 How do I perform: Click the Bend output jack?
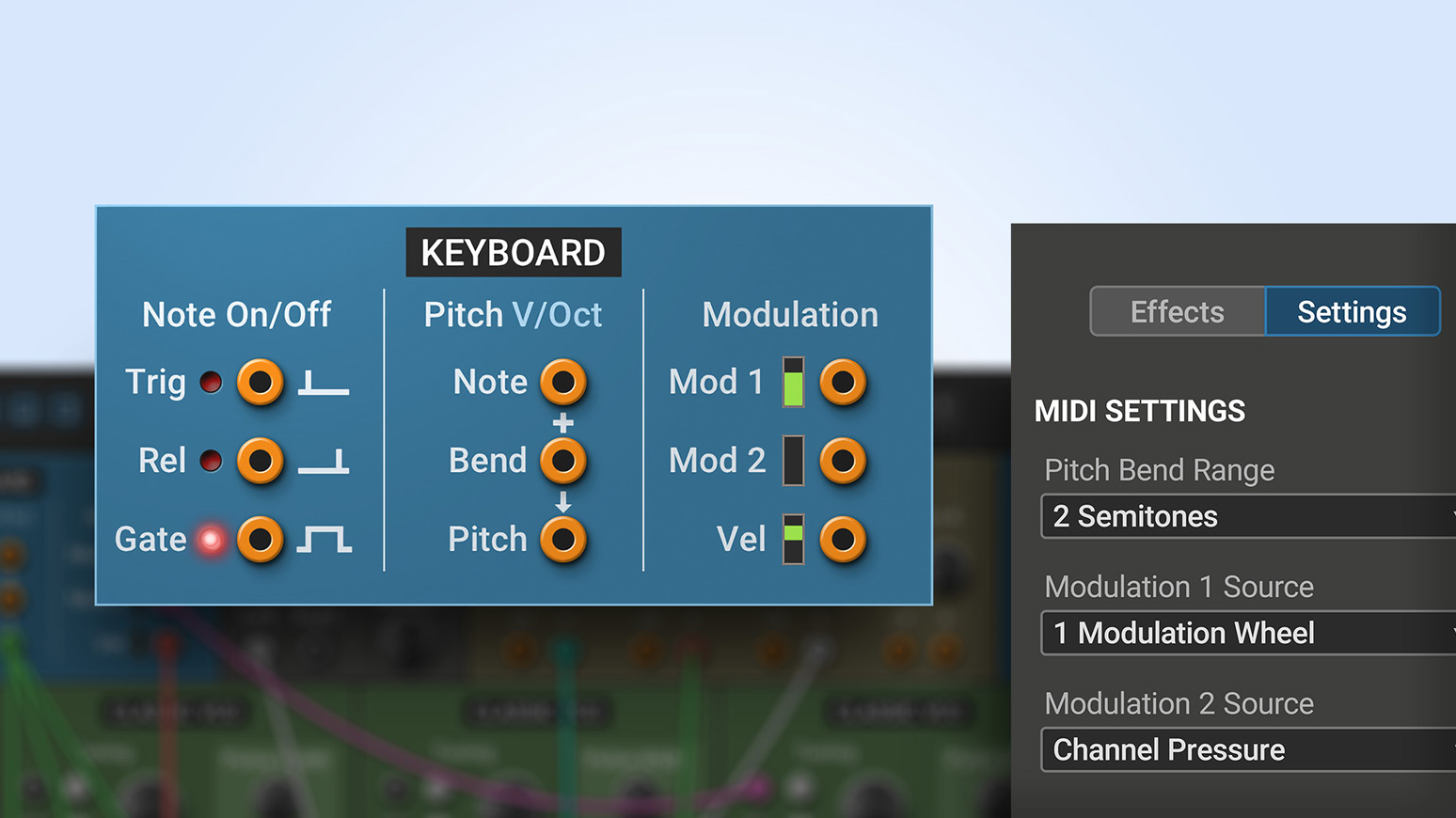click(563, 461)
